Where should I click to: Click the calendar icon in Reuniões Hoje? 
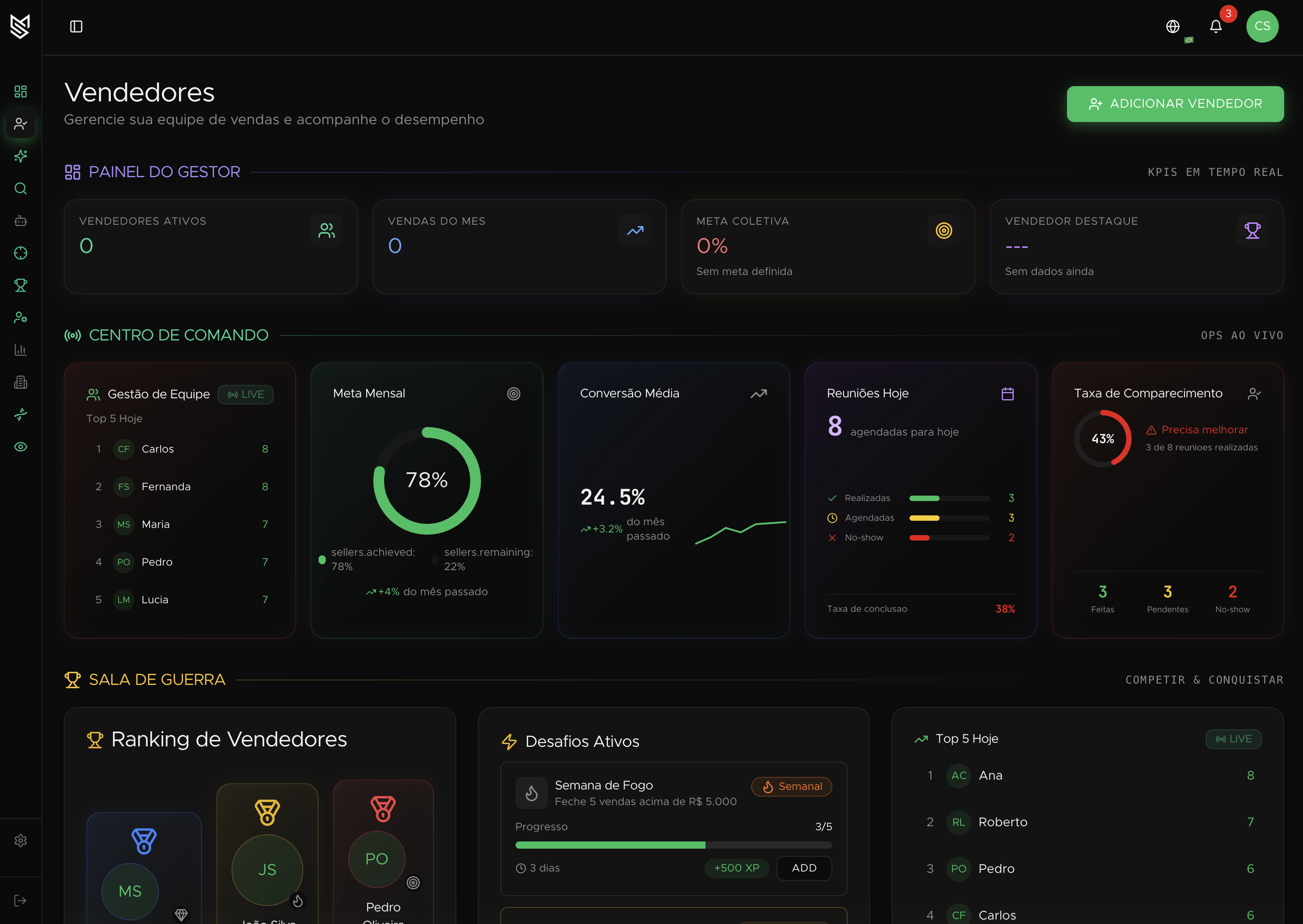(x=1007, y=394)
